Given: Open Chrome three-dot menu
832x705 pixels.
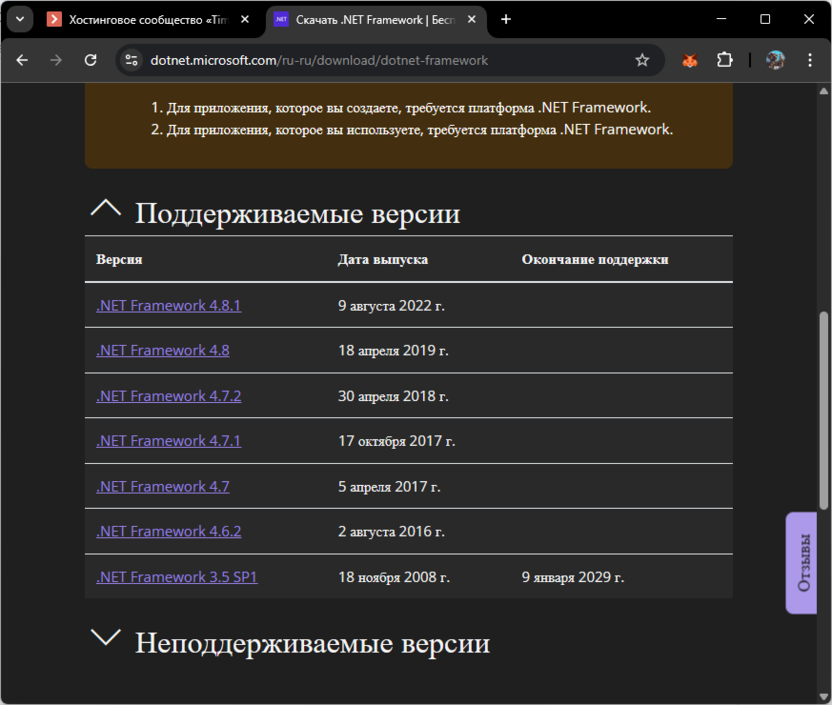Looking at the screenshot, I should click(810, 60).
